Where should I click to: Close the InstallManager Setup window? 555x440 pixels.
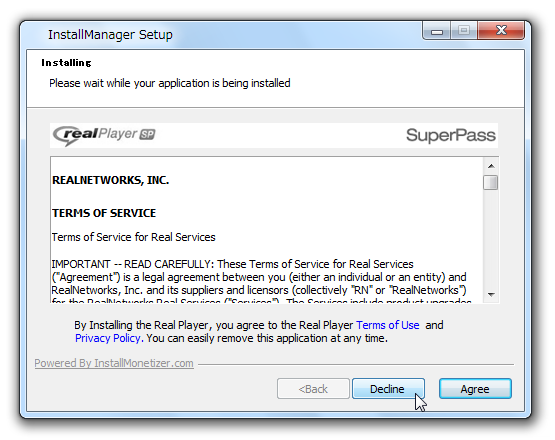click(501, 31)
